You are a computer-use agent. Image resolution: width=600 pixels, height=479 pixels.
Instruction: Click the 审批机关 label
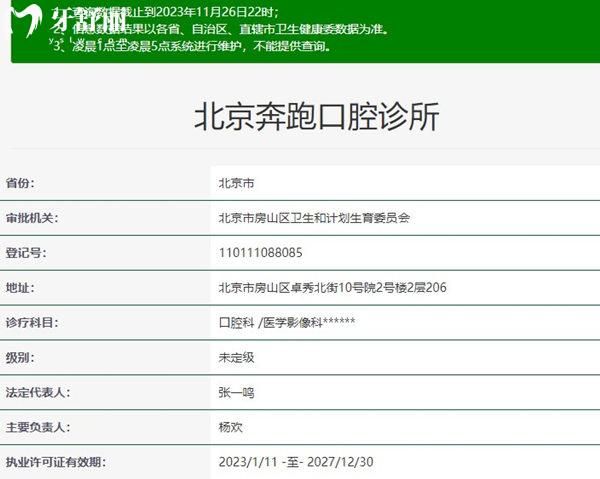pos(32,218)
